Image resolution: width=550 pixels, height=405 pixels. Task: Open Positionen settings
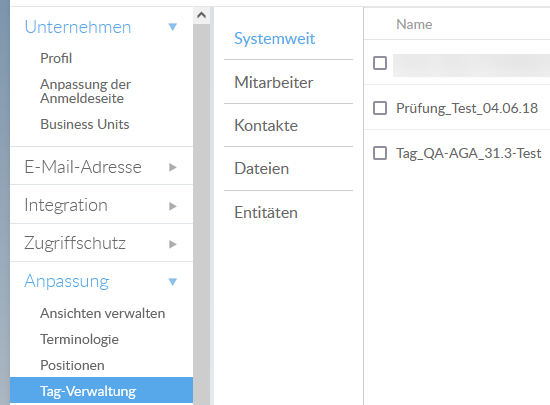click(73, 365)
